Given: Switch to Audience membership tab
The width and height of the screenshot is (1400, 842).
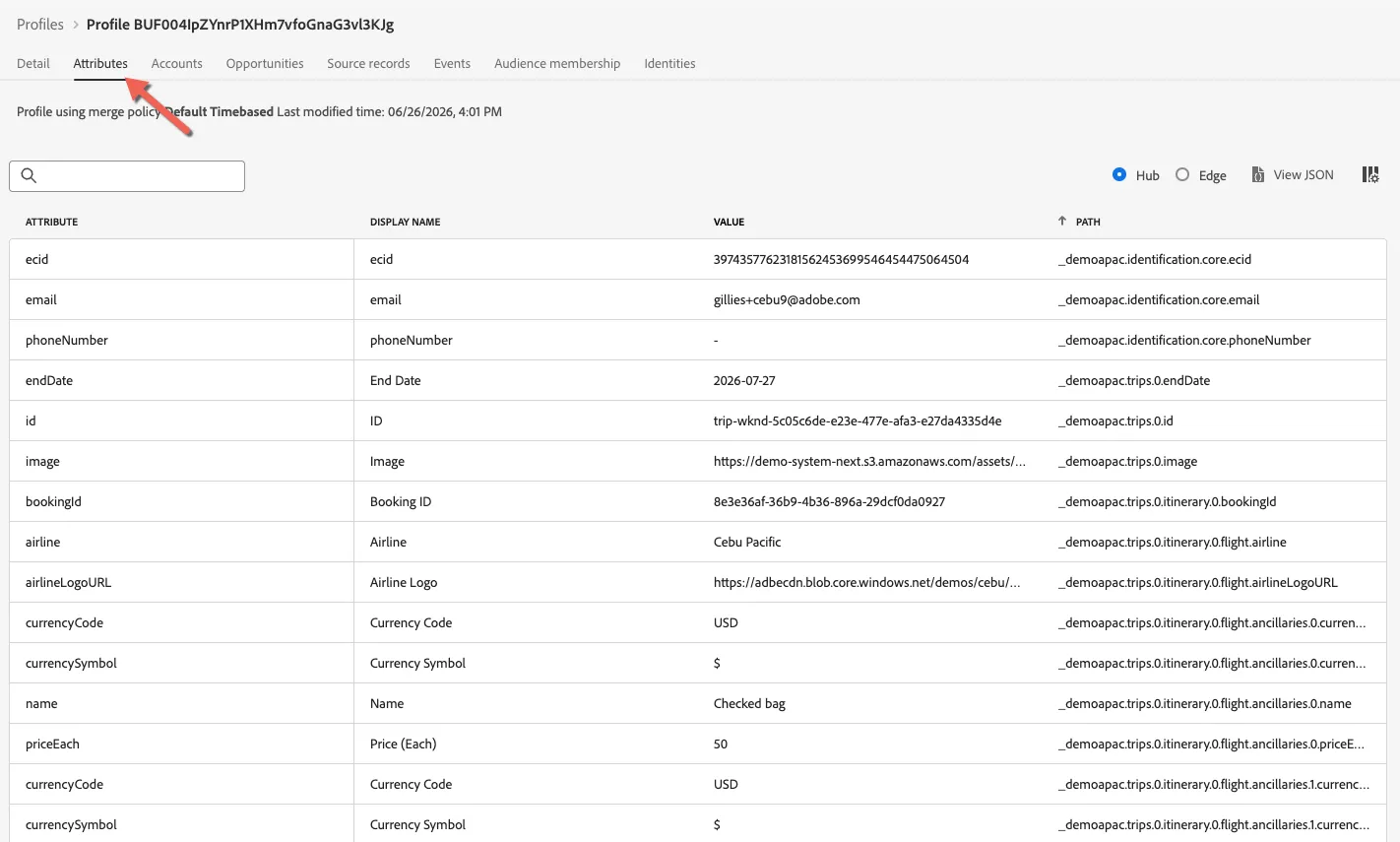Looking at the screenshot, I should tap(557, 63).
